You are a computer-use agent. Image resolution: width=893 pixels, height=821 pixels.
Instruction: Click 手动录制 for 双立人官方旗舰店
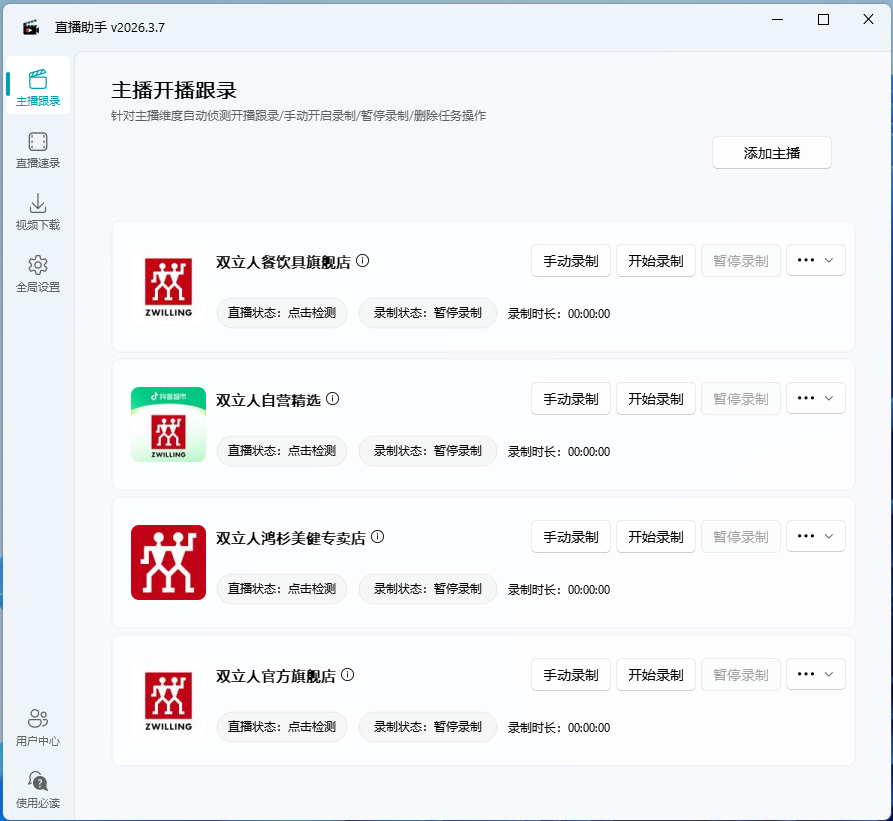(x=570, y=674)
